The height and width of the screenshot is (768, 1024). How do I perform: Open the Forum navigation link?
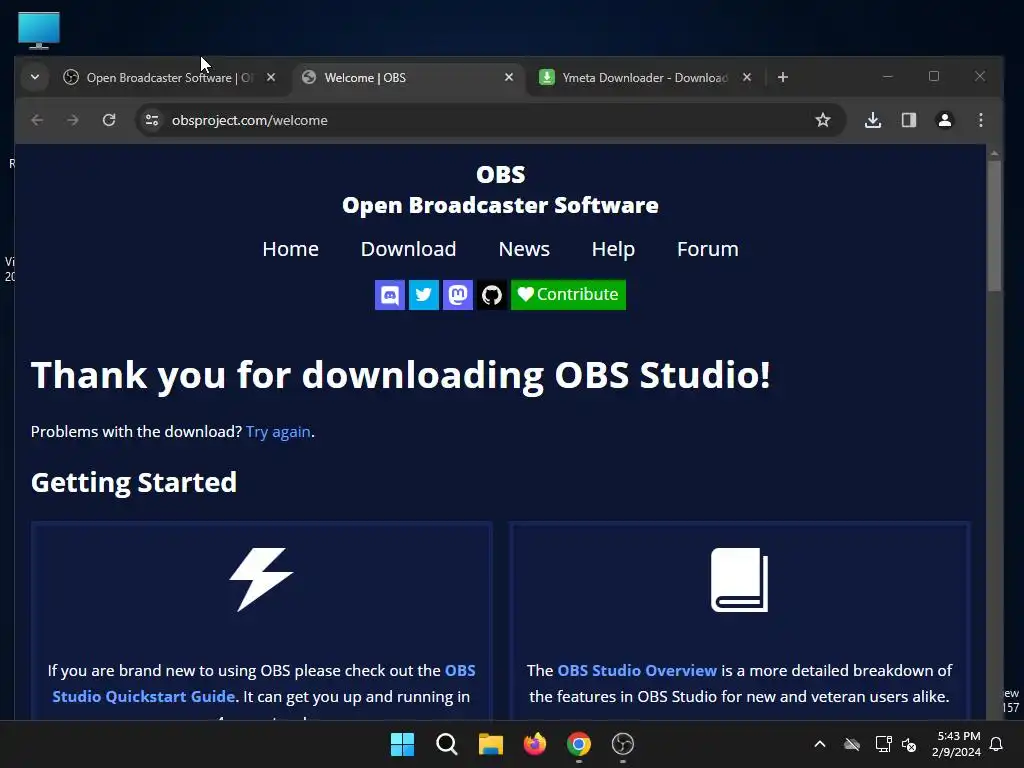707,249
